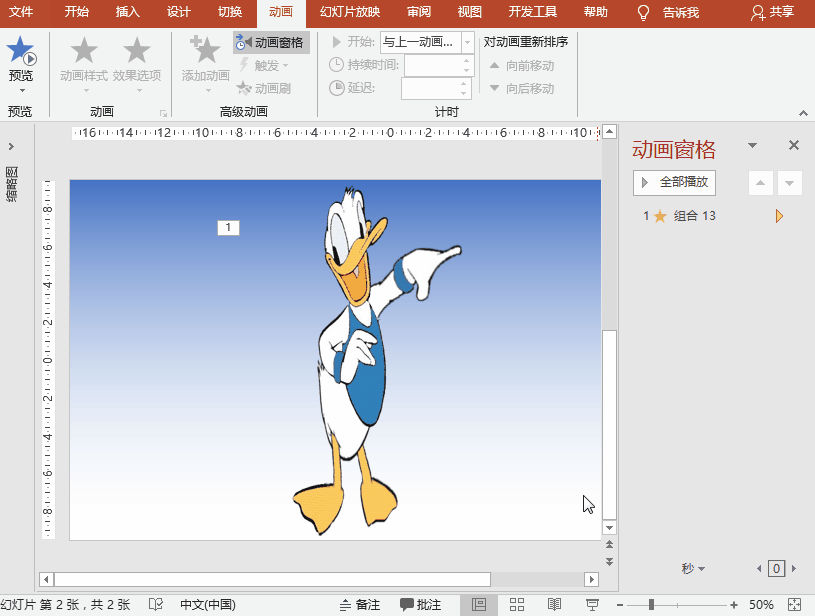Image resolution: width=815 pixels, height=616 pixels.
Task: Open the Seconds dropdown in the pane
Action: click(x=693, y=568)
